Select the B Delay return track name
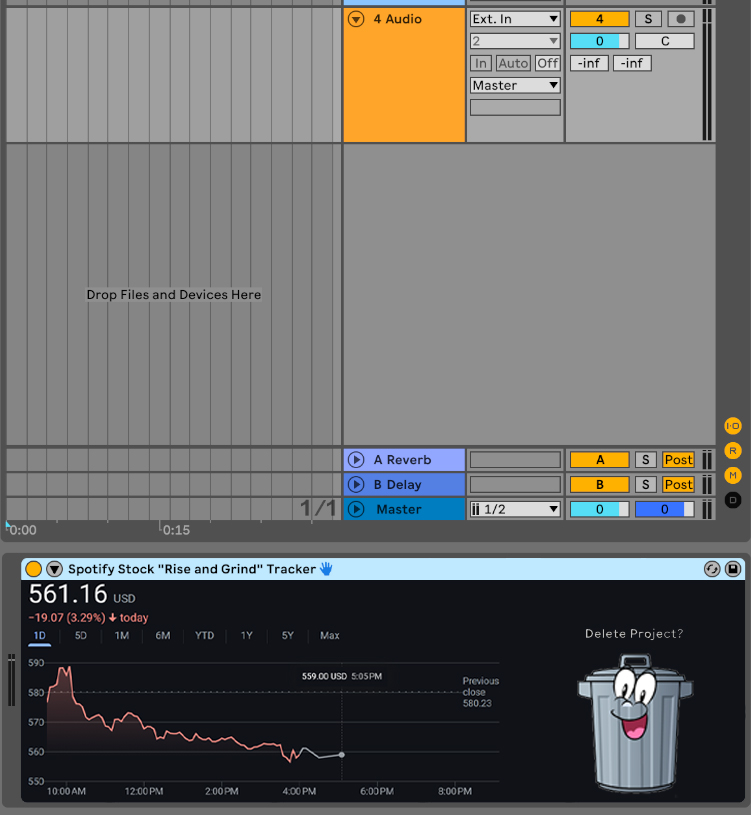The height and width of the screenshot is (815, 751). point(397,484)
